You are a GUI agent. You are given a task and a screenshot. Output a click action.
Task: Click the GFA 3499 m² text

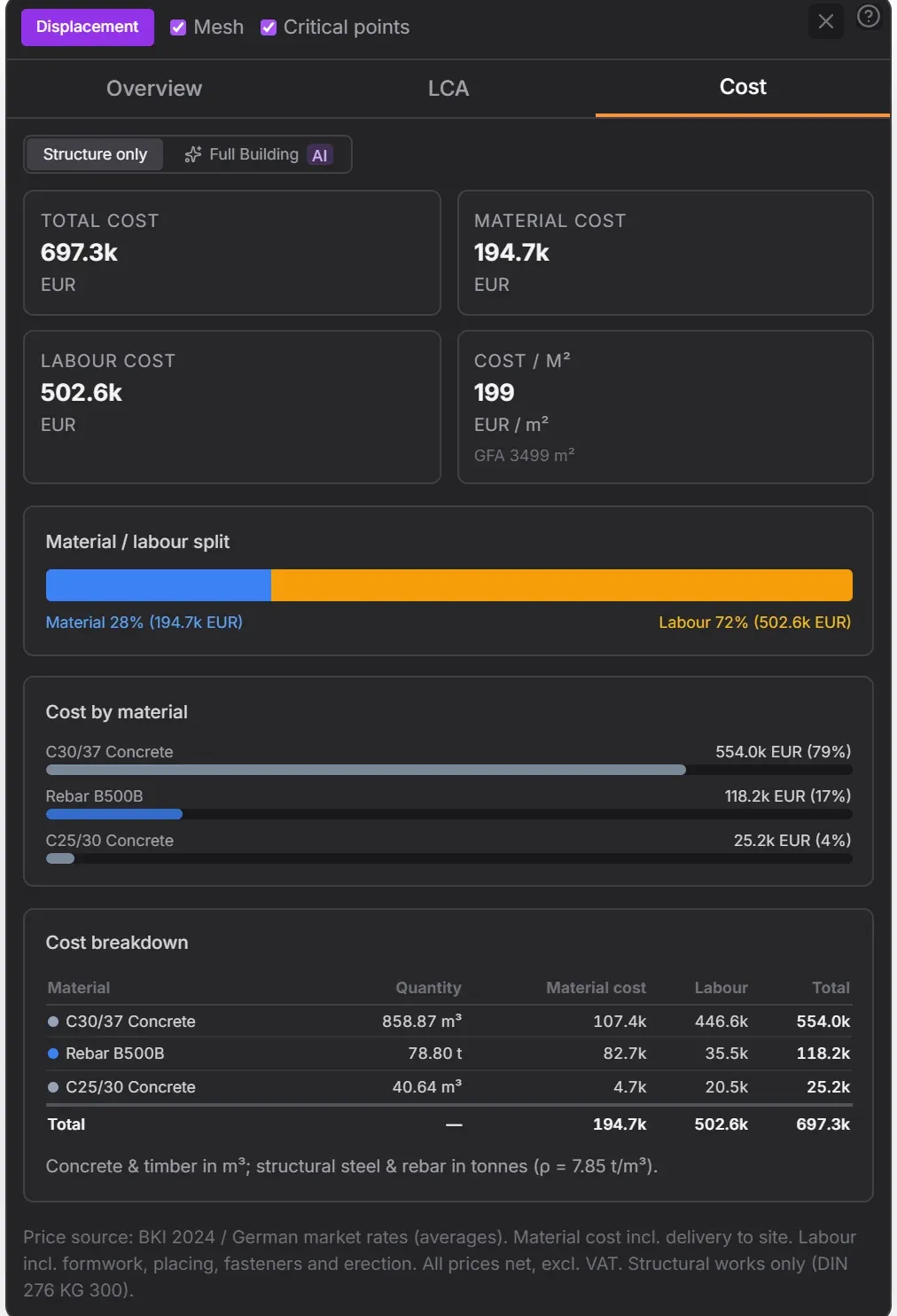524,455
